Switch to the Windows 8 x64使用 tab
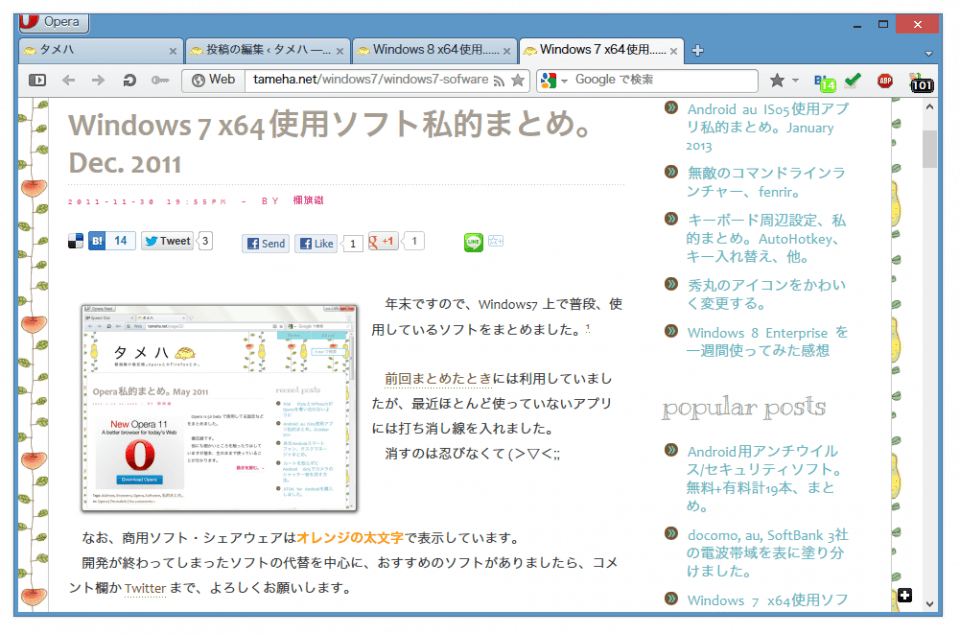The height and width of the screenshot is (634, 960). tap(435, 50)
